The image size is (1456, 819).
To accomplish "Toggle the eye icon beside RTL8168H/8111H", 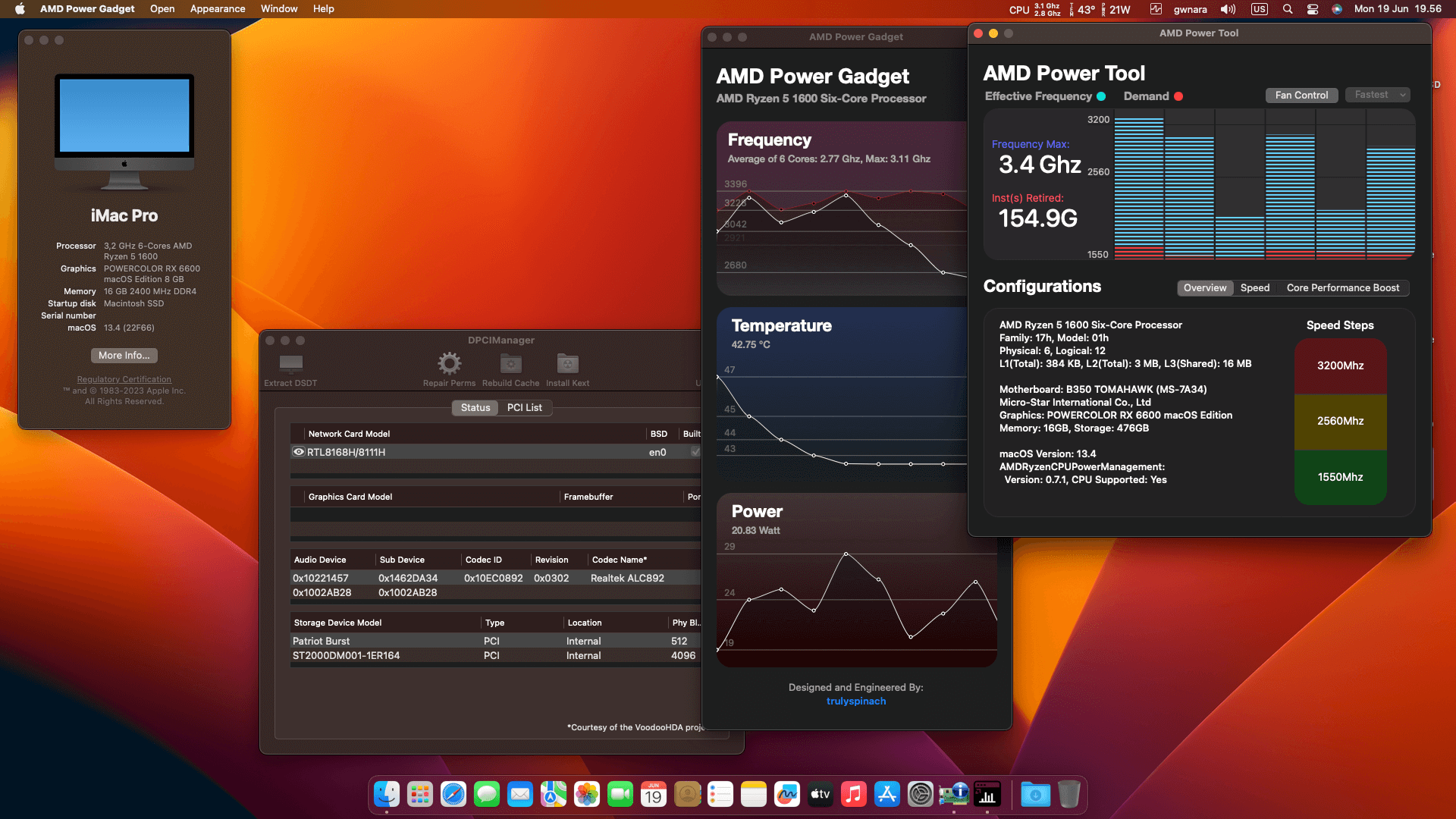I will pos(299,452).
